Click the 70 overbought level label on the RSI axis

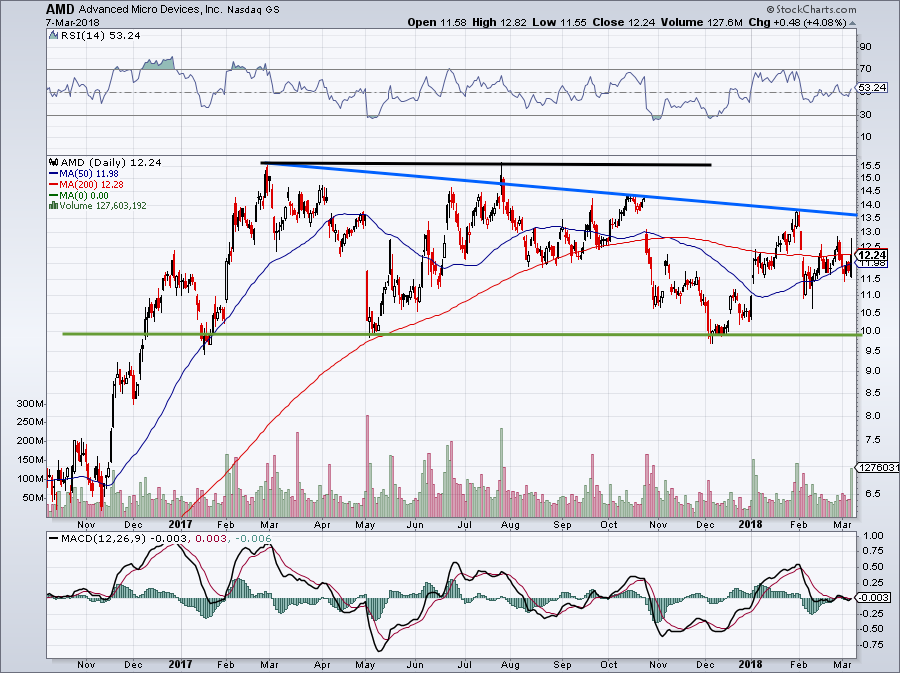(x=865, y=69)
